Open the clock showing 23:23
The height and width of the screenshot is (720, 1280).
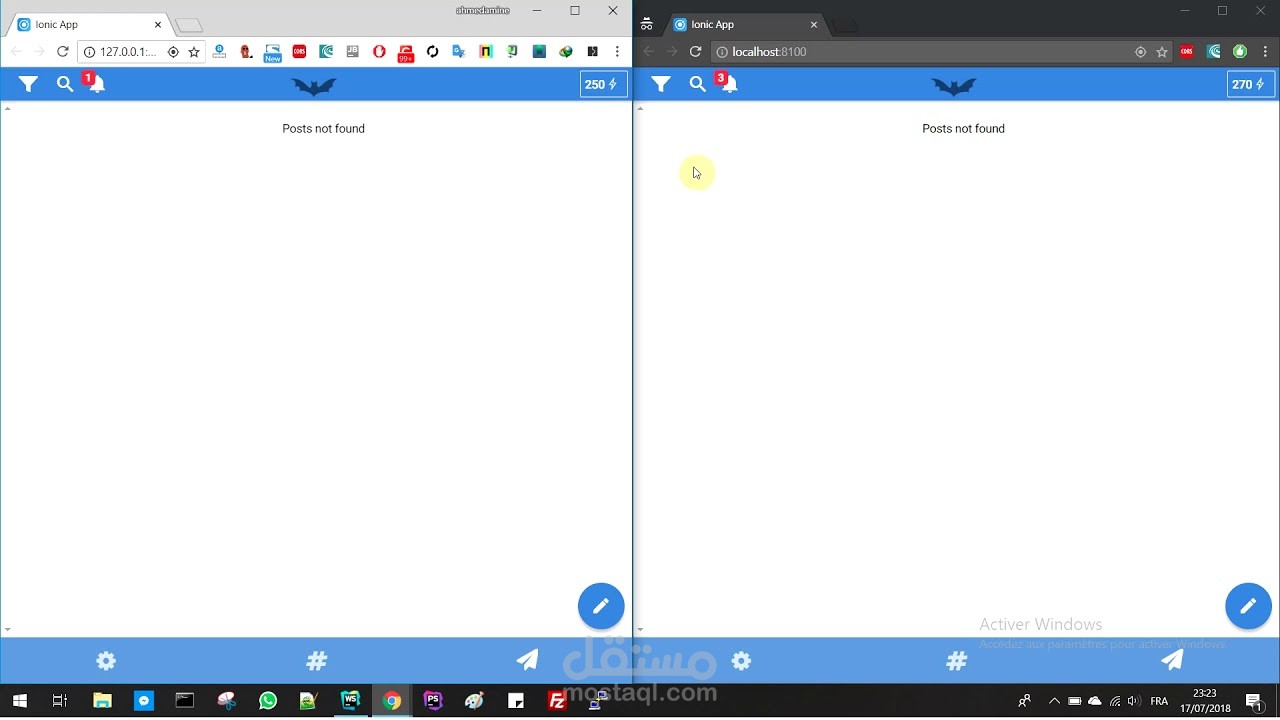pyautogui.click(x=1205, y=701)
